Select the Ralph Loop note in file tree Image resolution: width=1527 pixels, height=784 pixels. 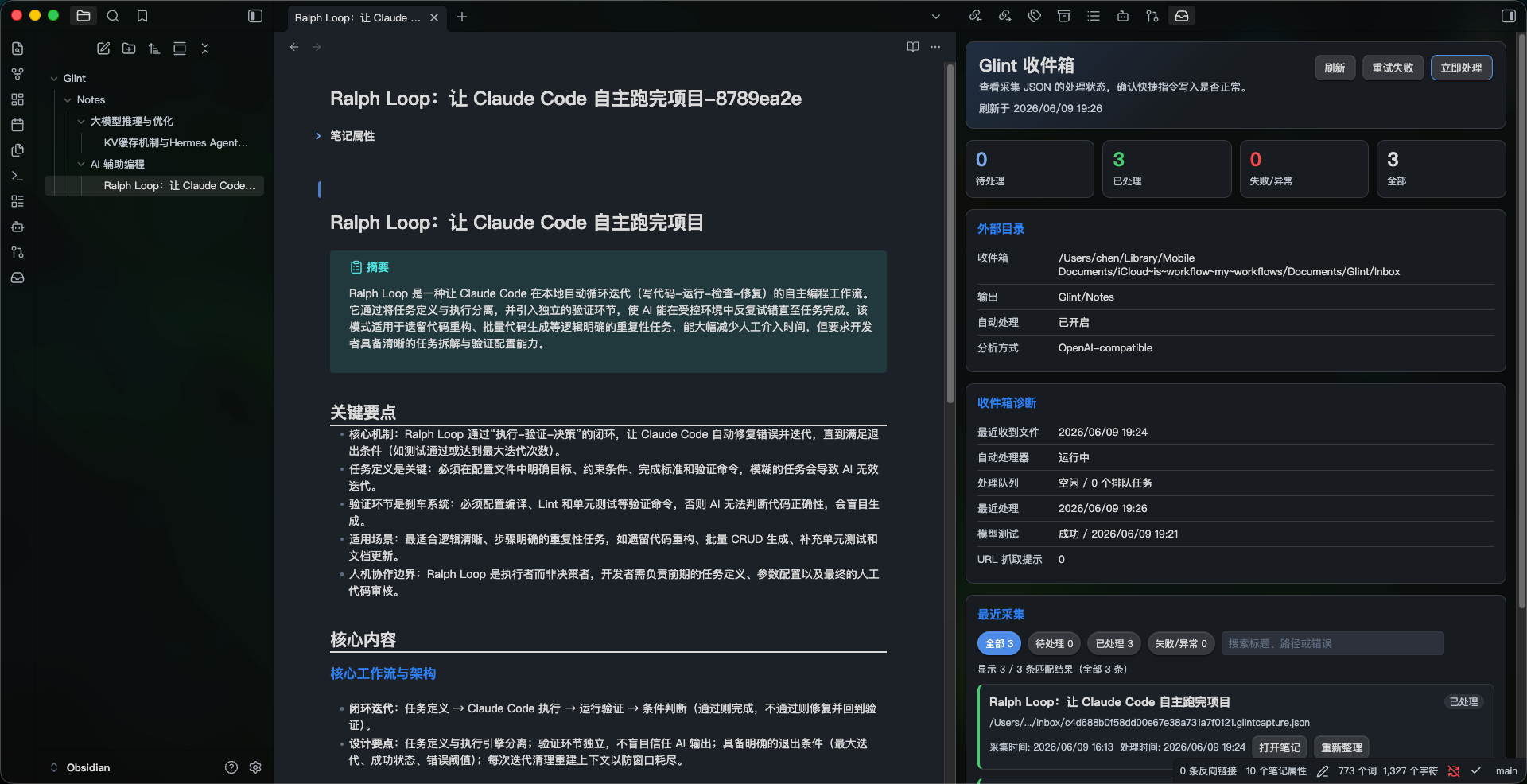(154, 185)
